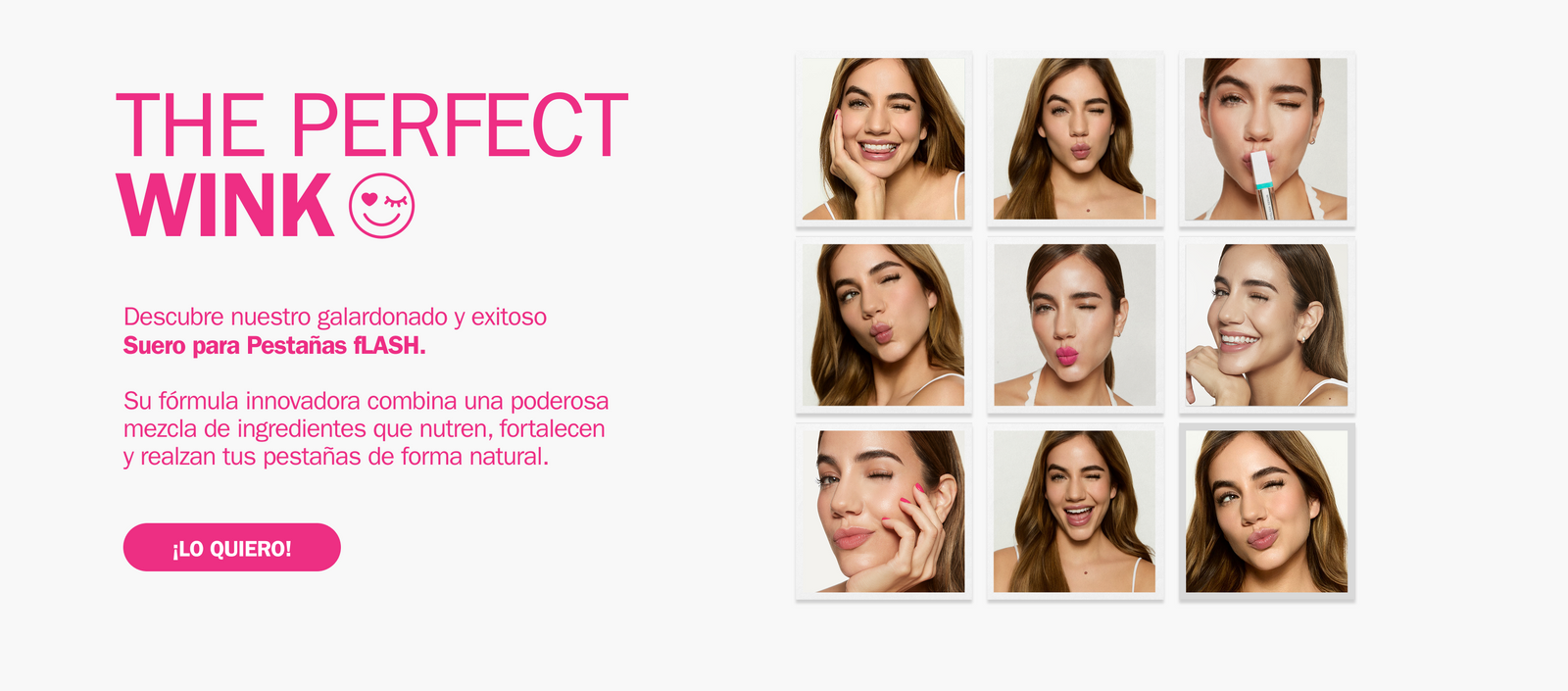Open photo of woman kissing serum tube
Screen dimensions: 1568x691
point(1266,139)
